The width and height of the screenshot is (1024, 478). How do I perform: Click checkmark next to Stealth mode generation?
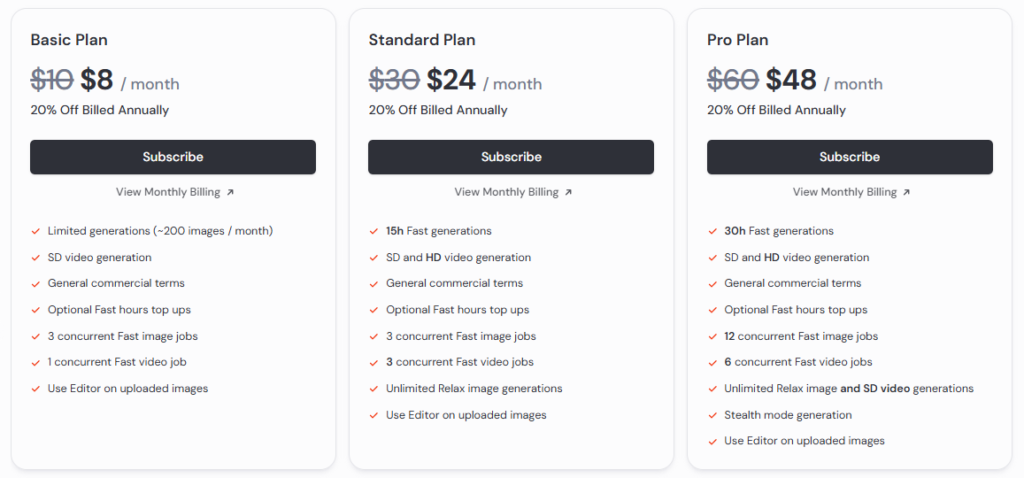713,415
